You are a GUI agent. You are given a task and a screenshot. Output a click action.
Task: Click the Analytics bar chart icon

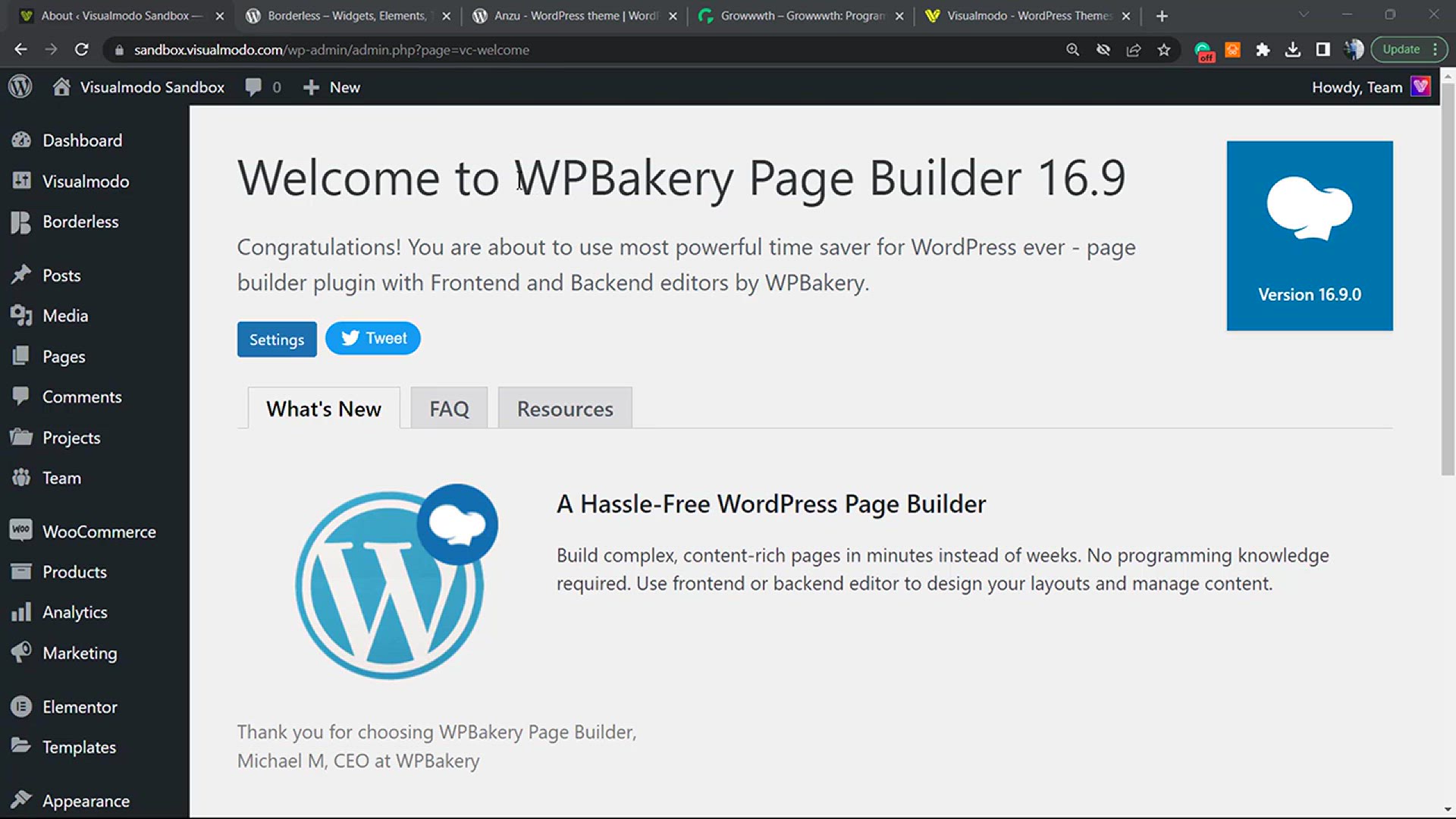(x=21, y=612)
